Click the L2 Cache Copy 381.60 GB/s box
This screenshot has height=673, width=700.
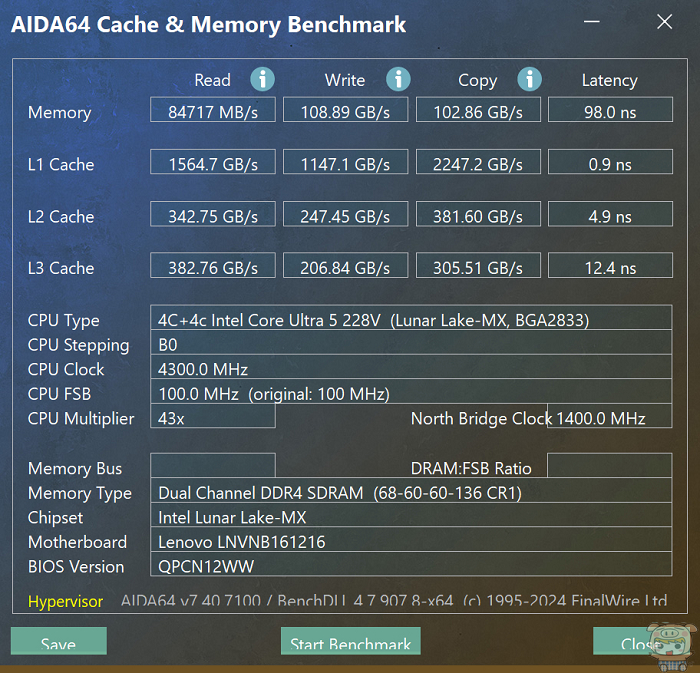tap(478, 214)
